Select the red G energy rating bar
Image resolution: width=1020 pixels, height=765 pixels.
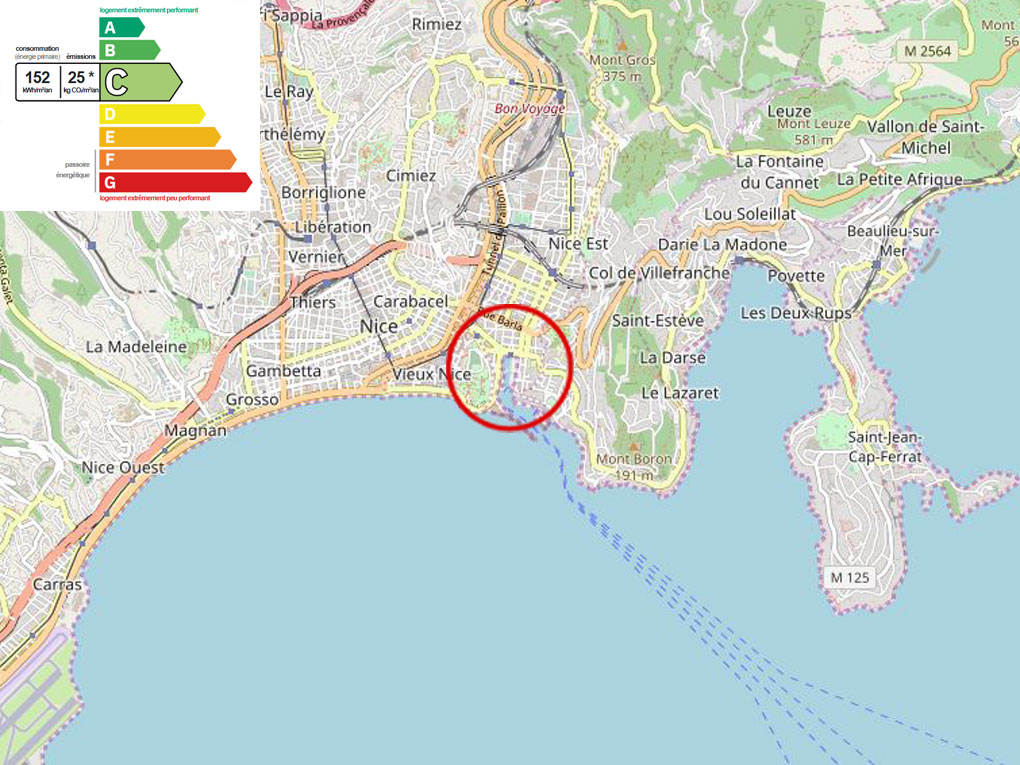tap(174, 182)
